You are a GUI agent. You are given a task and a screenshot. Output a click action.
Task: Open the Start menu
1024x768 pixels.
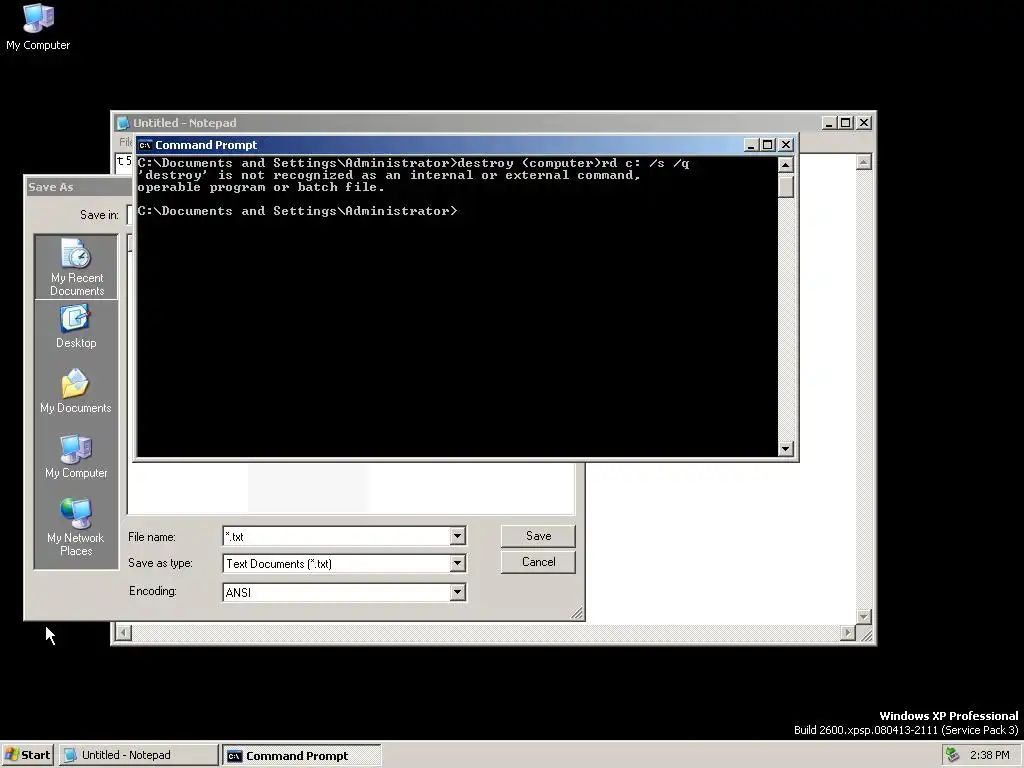27,755
